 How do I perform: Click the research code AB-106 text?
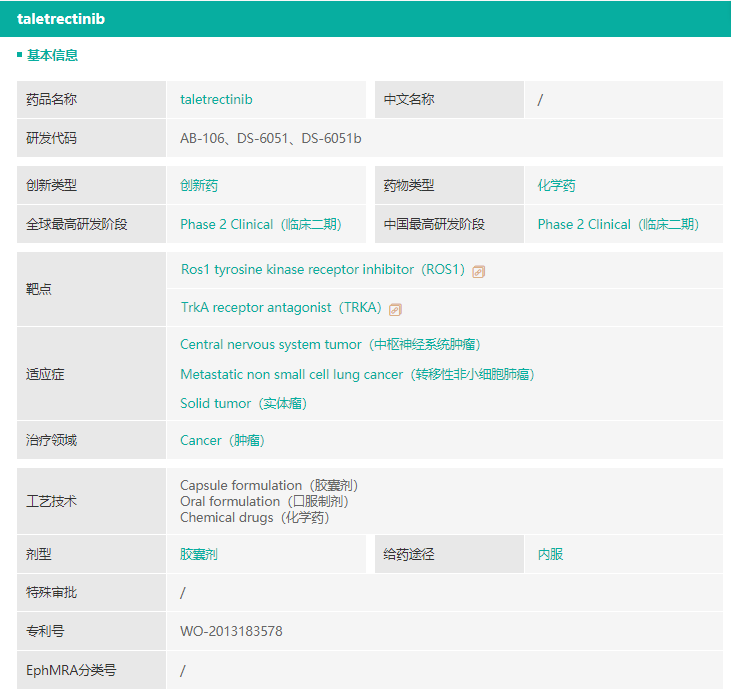(201, 138)
